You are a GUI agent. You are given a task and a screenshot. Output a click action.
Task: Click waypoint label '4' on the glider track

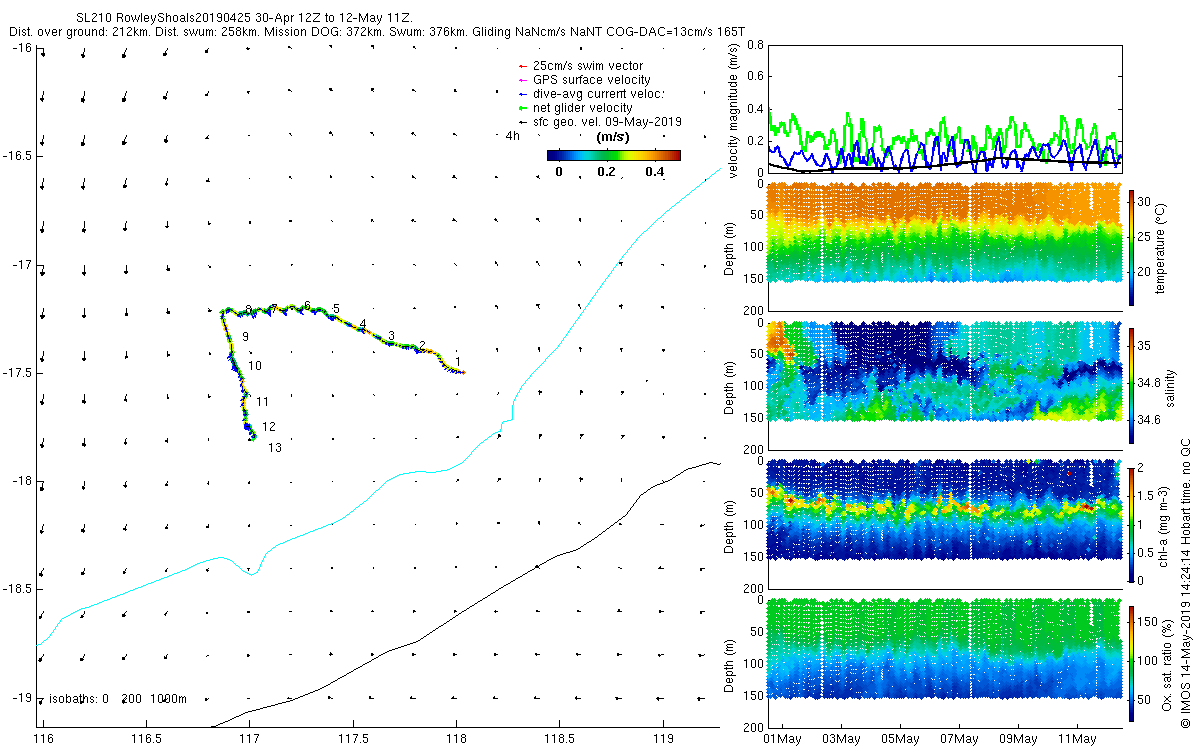(363, 324)
